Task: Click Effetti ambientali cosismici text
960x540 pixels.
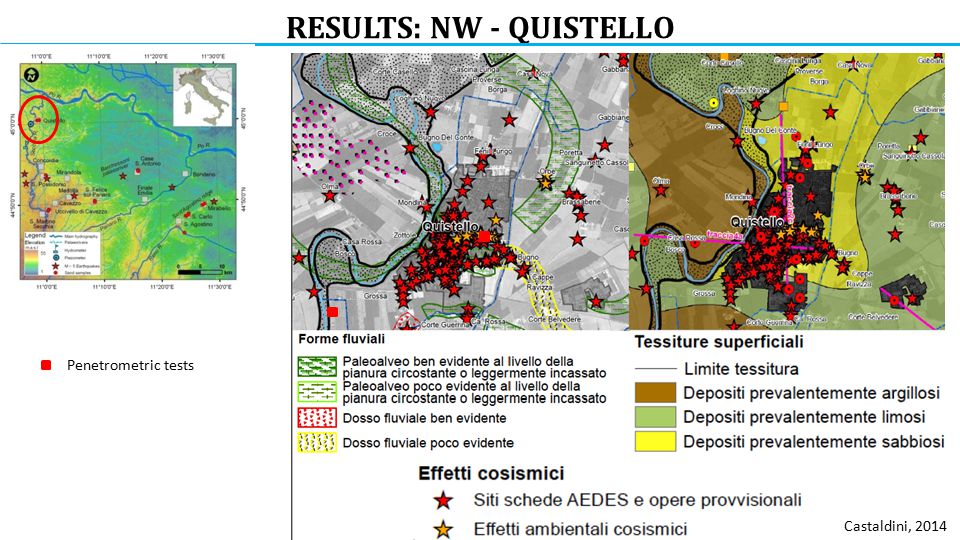Action: pyautogui.click(x=580, y=528)
